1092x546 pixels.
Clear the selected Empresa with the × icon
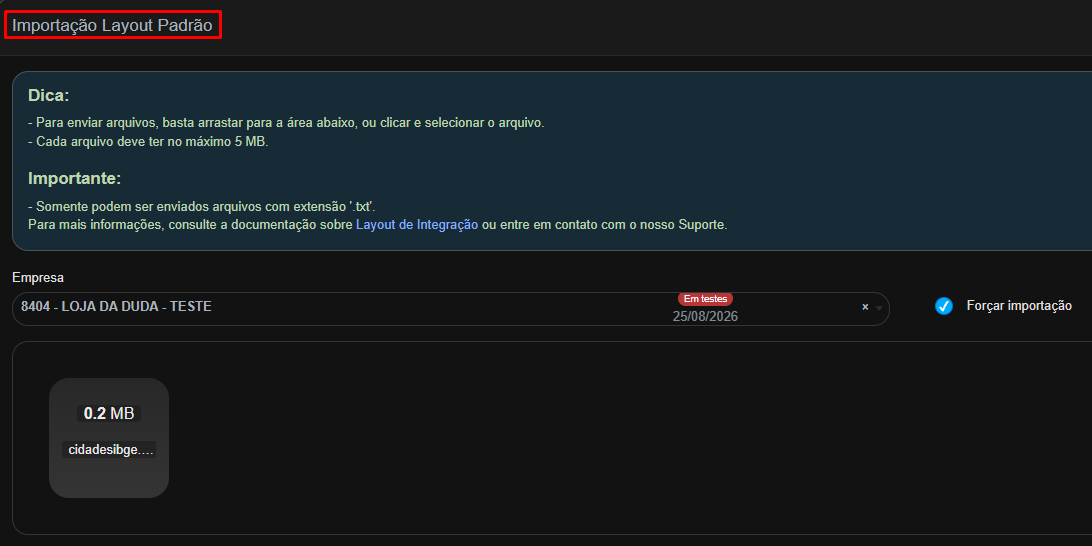(865, 306)
